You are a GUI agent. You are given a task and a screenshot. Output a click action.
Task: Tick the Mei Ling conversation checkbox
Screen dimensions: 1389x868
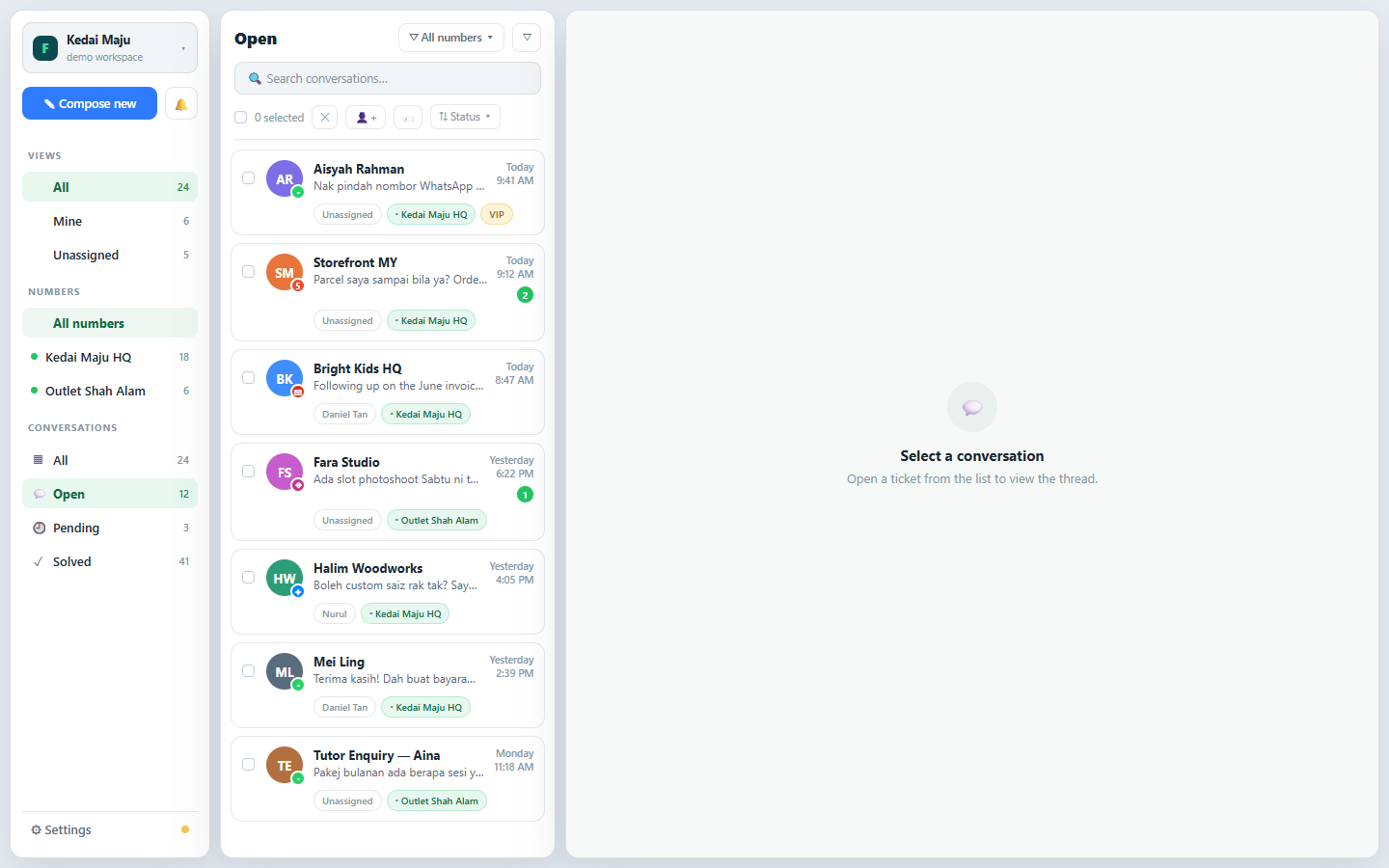pos(248,671)
